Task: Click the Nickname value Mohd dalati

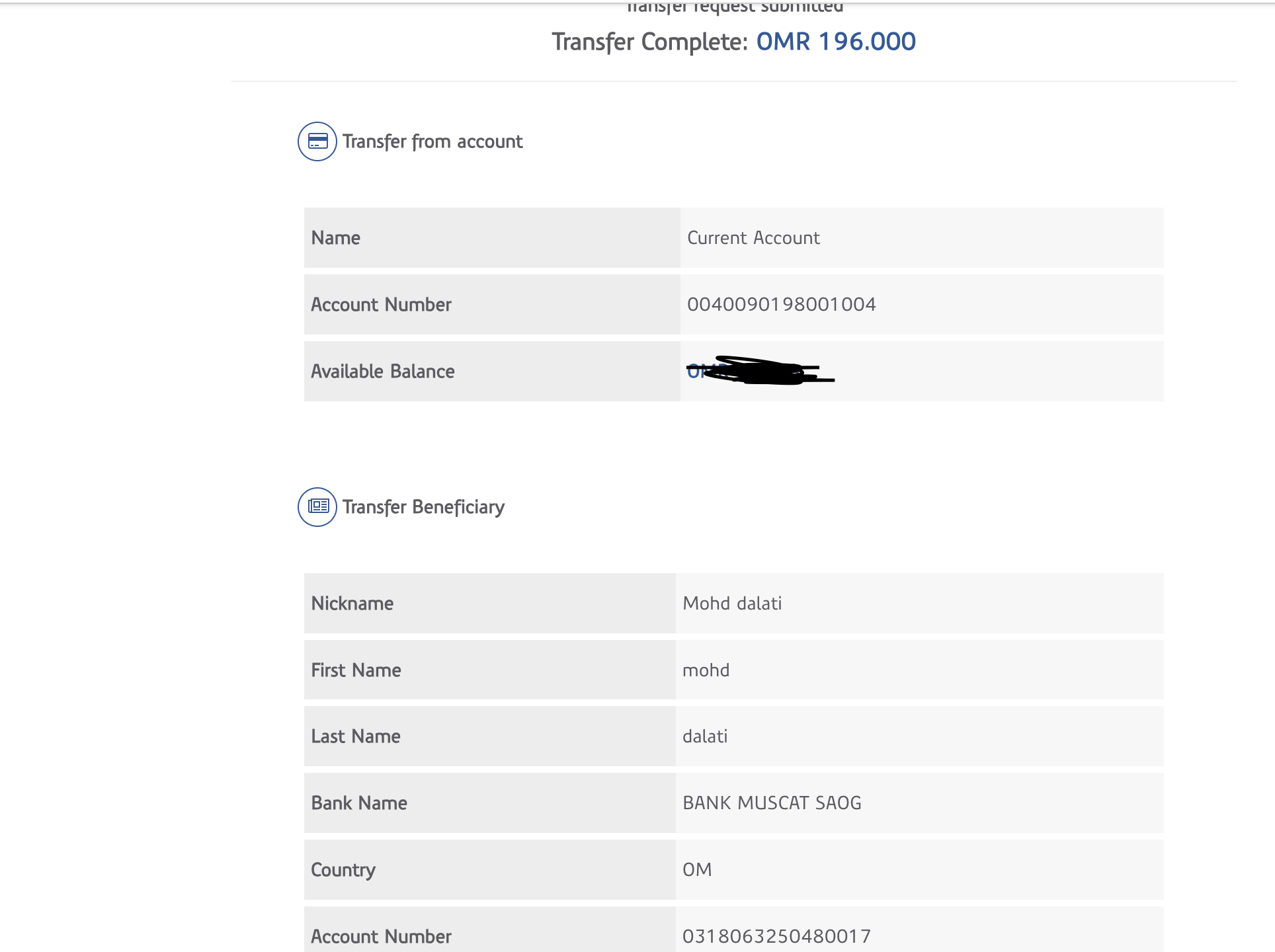Action: [732, 604]
